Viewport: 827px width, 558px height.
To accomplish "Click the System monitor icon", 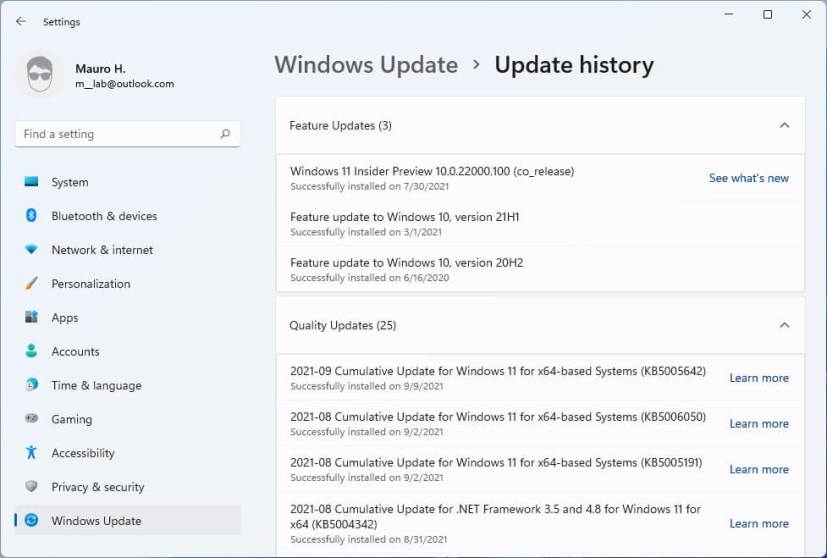I will pos(31,182).
